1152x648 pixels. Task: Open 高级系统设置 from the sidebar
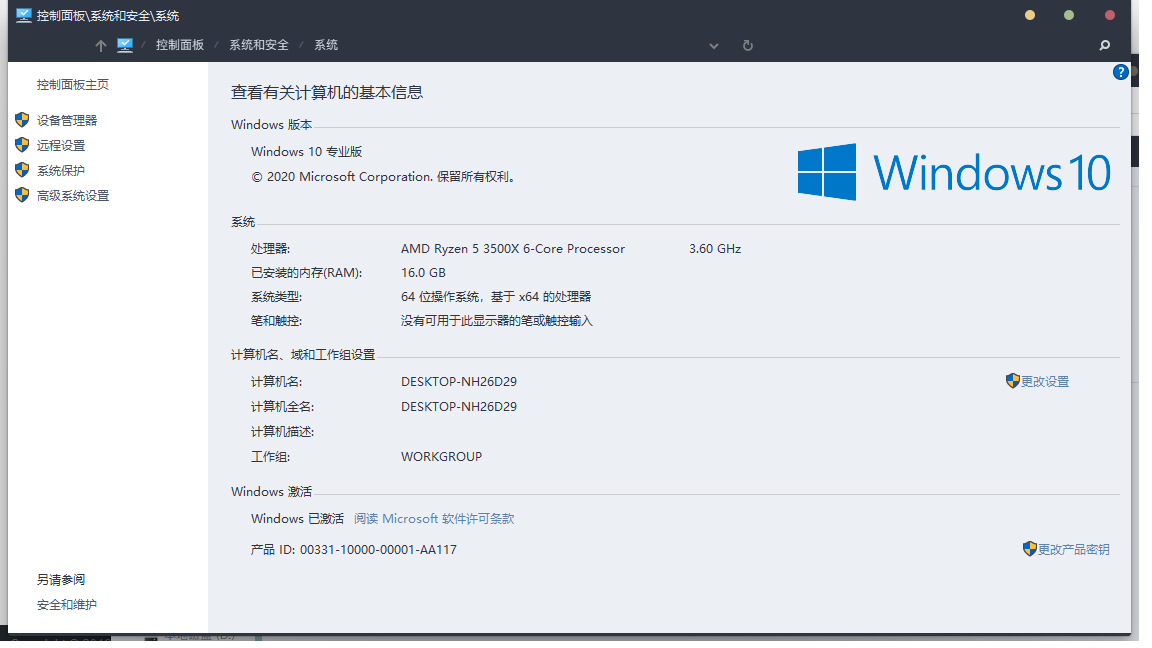click(73, 195)
